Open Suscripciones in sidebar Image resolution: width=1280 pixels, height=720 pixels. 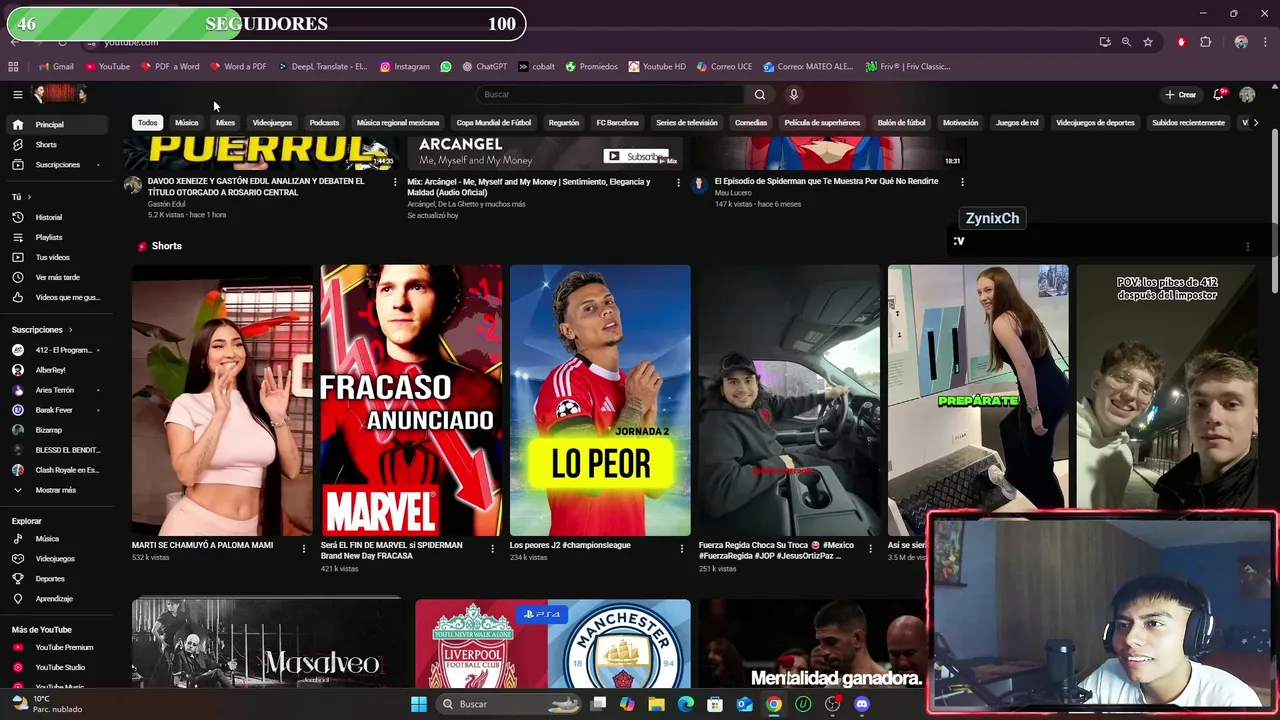pyautogui.click(x=57, y=165)
